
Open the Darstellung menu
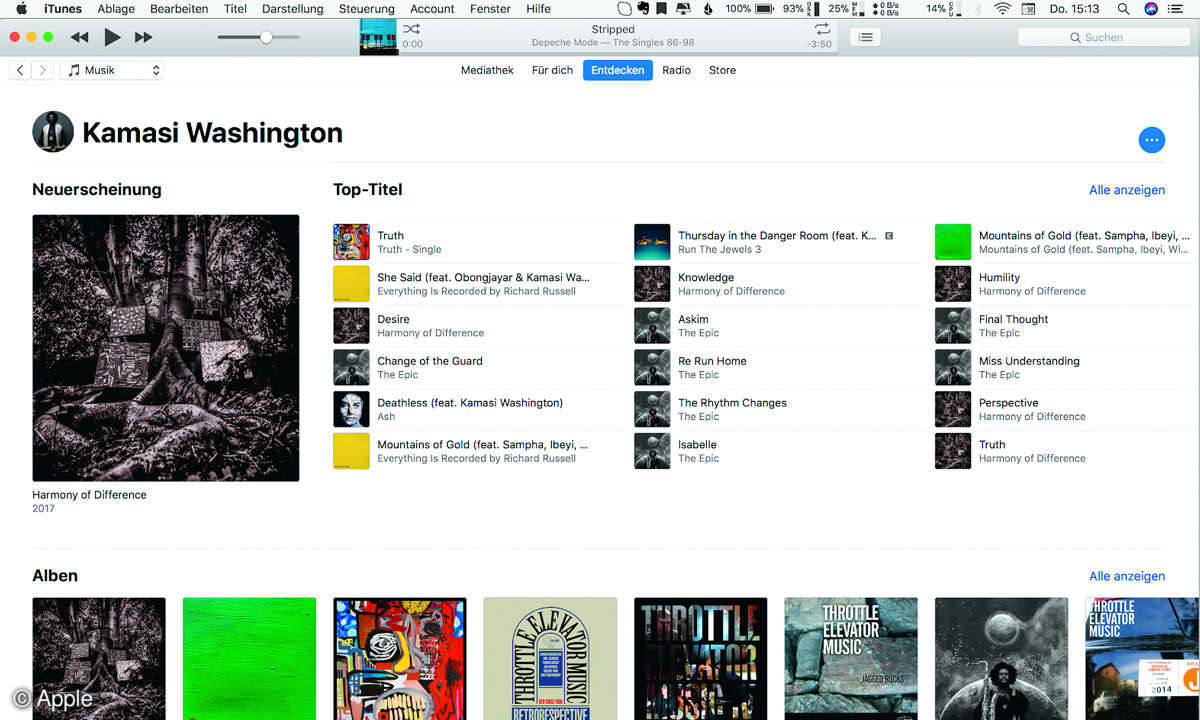click(293, 9)
